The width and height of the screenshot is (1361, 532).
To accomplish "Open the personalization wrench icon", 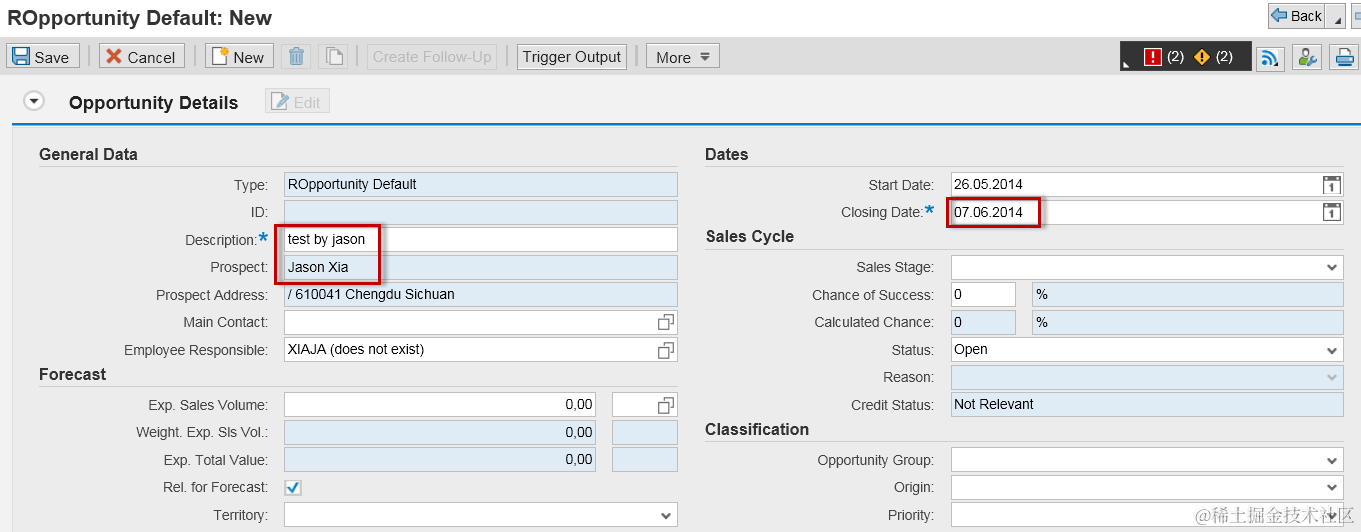I will click(1307, 57).
